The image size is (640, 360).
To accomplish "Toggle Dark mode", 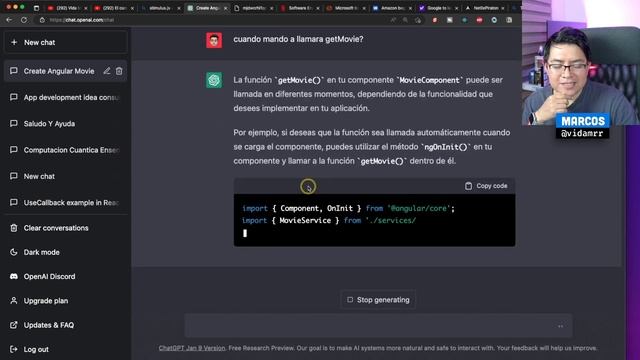I will (65, 252).
